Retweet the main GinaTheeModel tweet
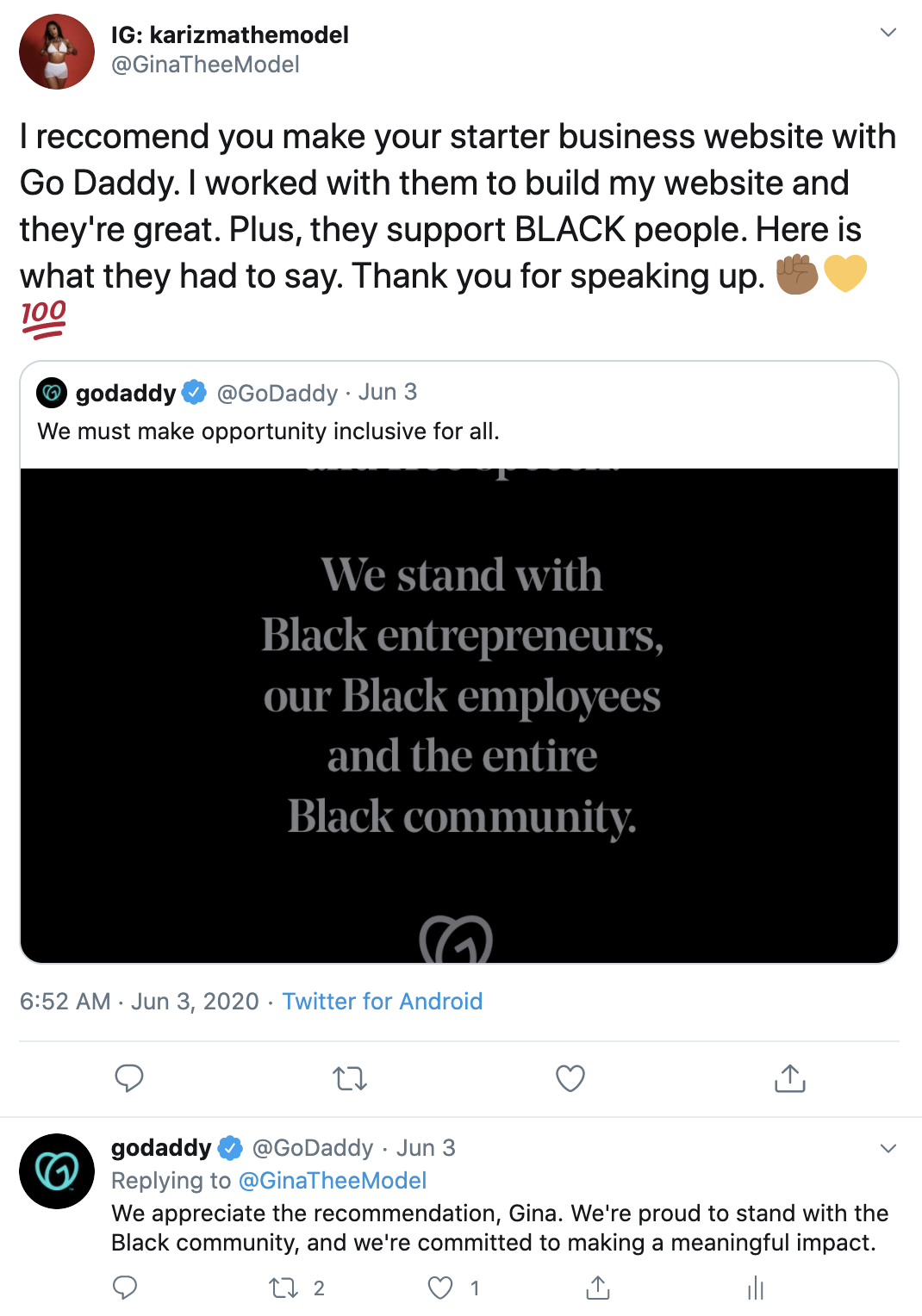Image resolution: width=922 pixels, height=1316 pixels. tap(350, 1077)
